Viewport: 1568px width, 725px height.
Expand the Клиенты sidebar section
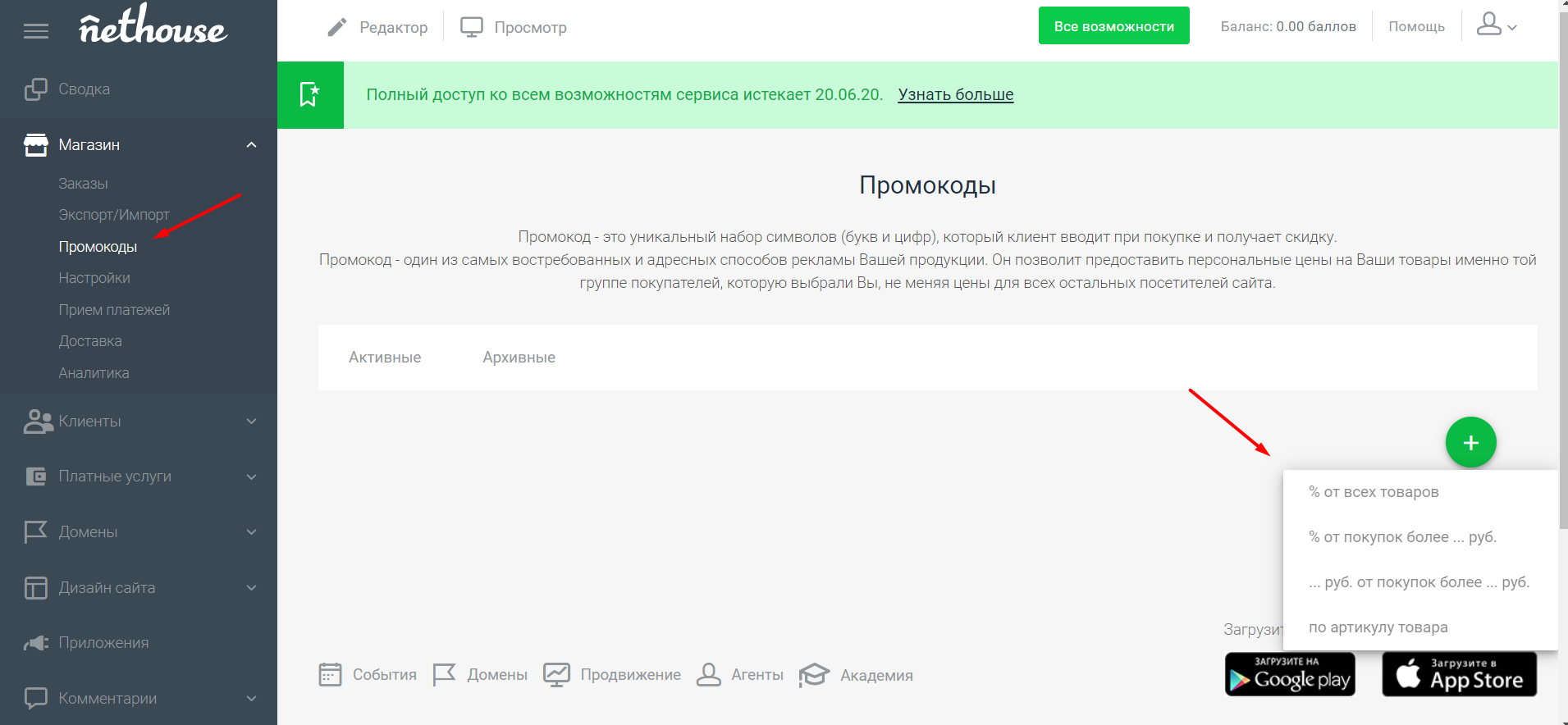pos(251,422)
